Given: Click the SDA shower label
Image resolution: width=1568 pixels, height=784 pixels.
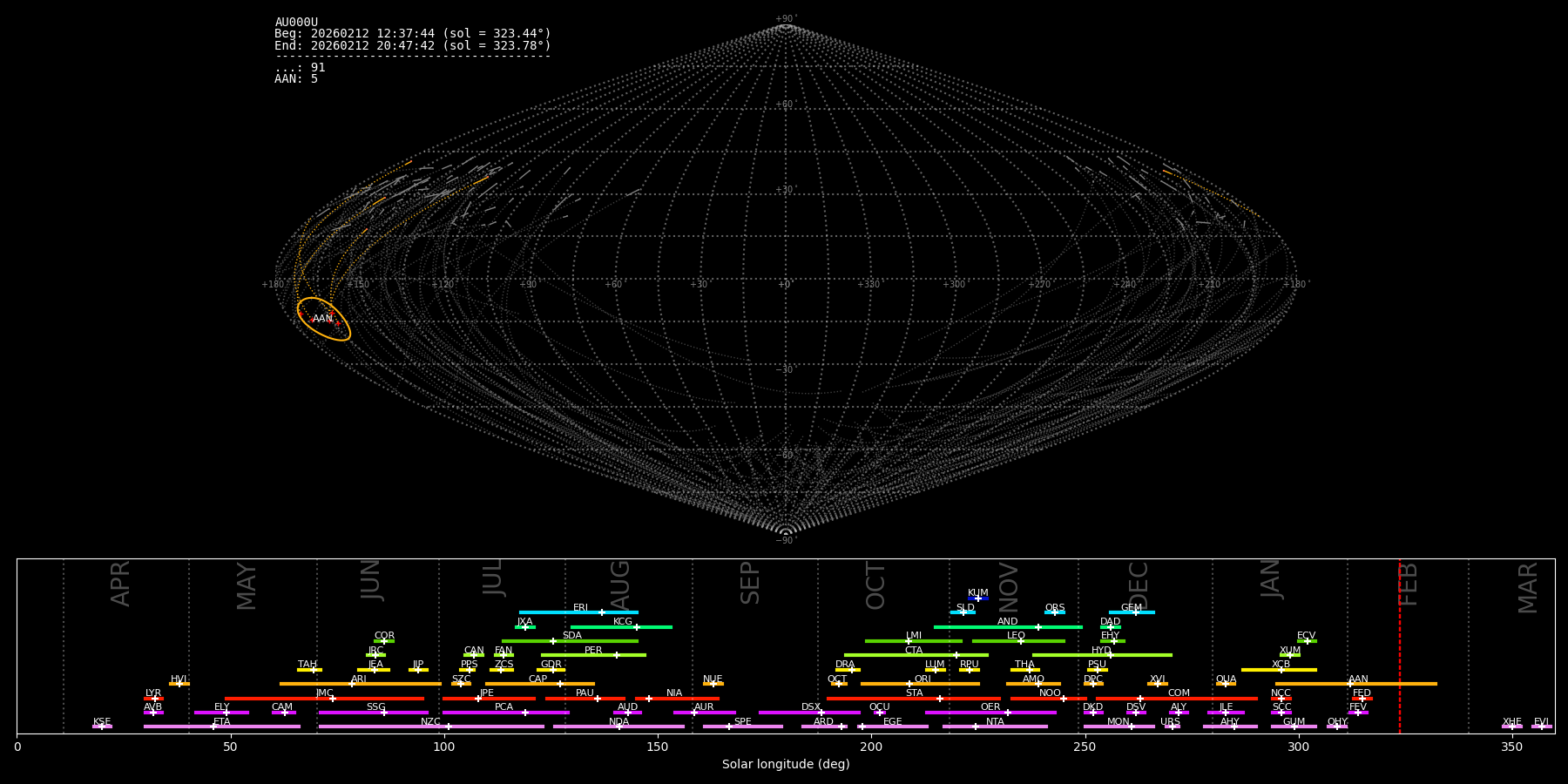Looking at the screenshot, I should tap(572, 636).
